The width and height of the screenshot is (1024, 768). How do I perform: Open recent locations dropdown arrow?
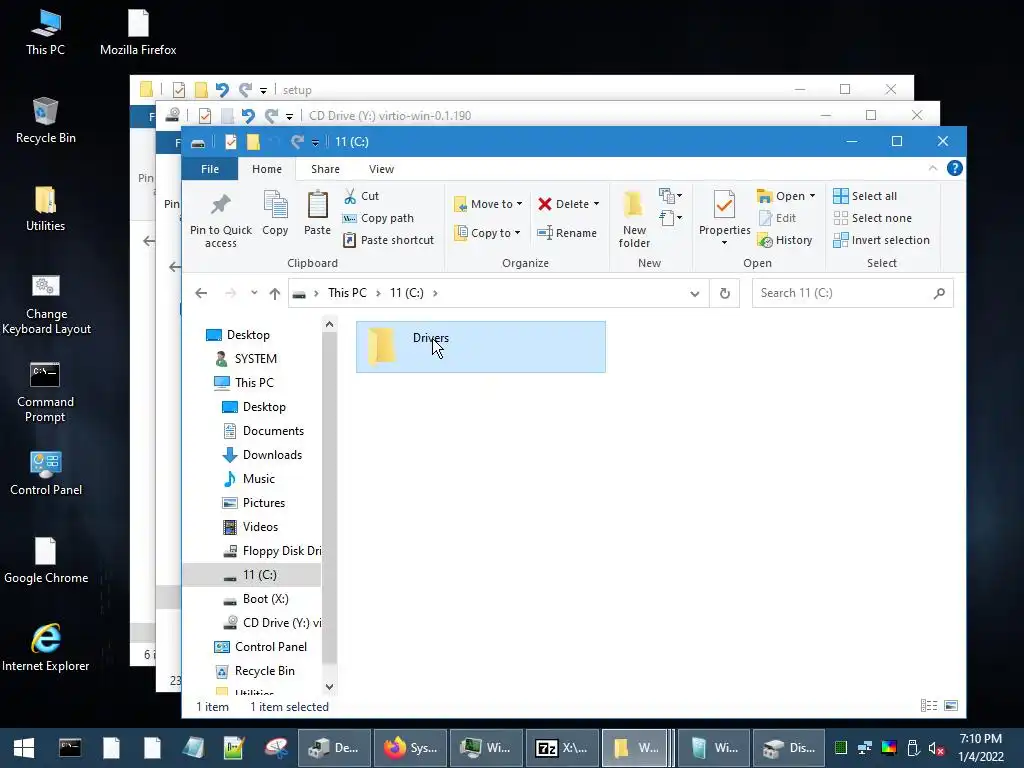[253, 293]
